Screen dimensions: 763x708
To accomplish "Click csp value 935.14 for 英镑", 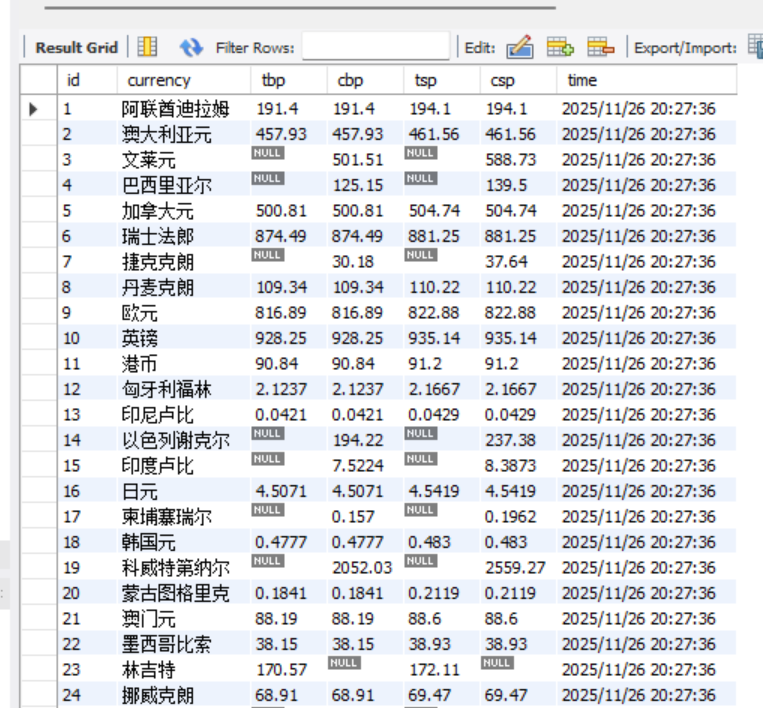I will pyautogui.click(x=518, y=338).
